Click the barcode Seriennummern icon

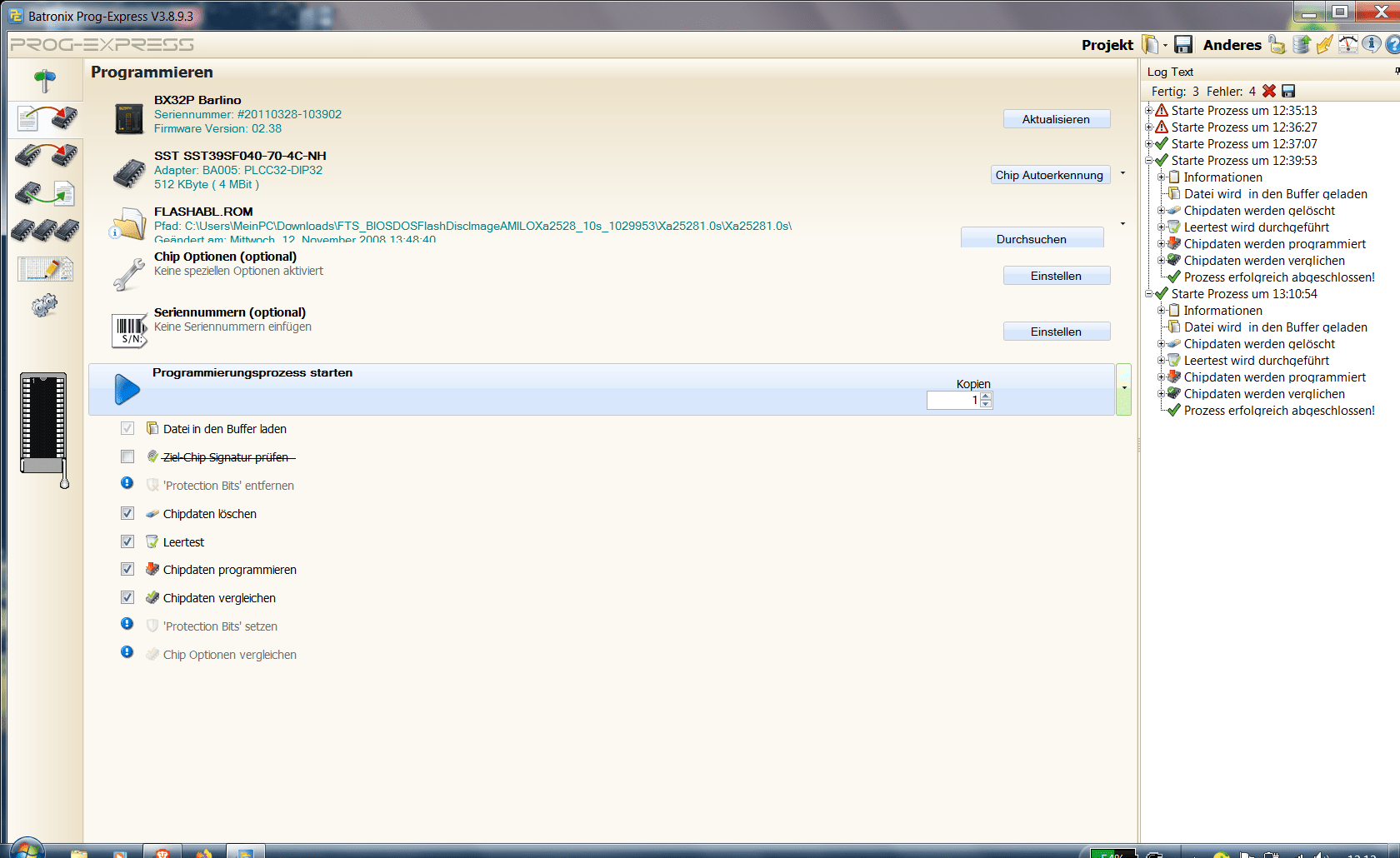(129, 331)
